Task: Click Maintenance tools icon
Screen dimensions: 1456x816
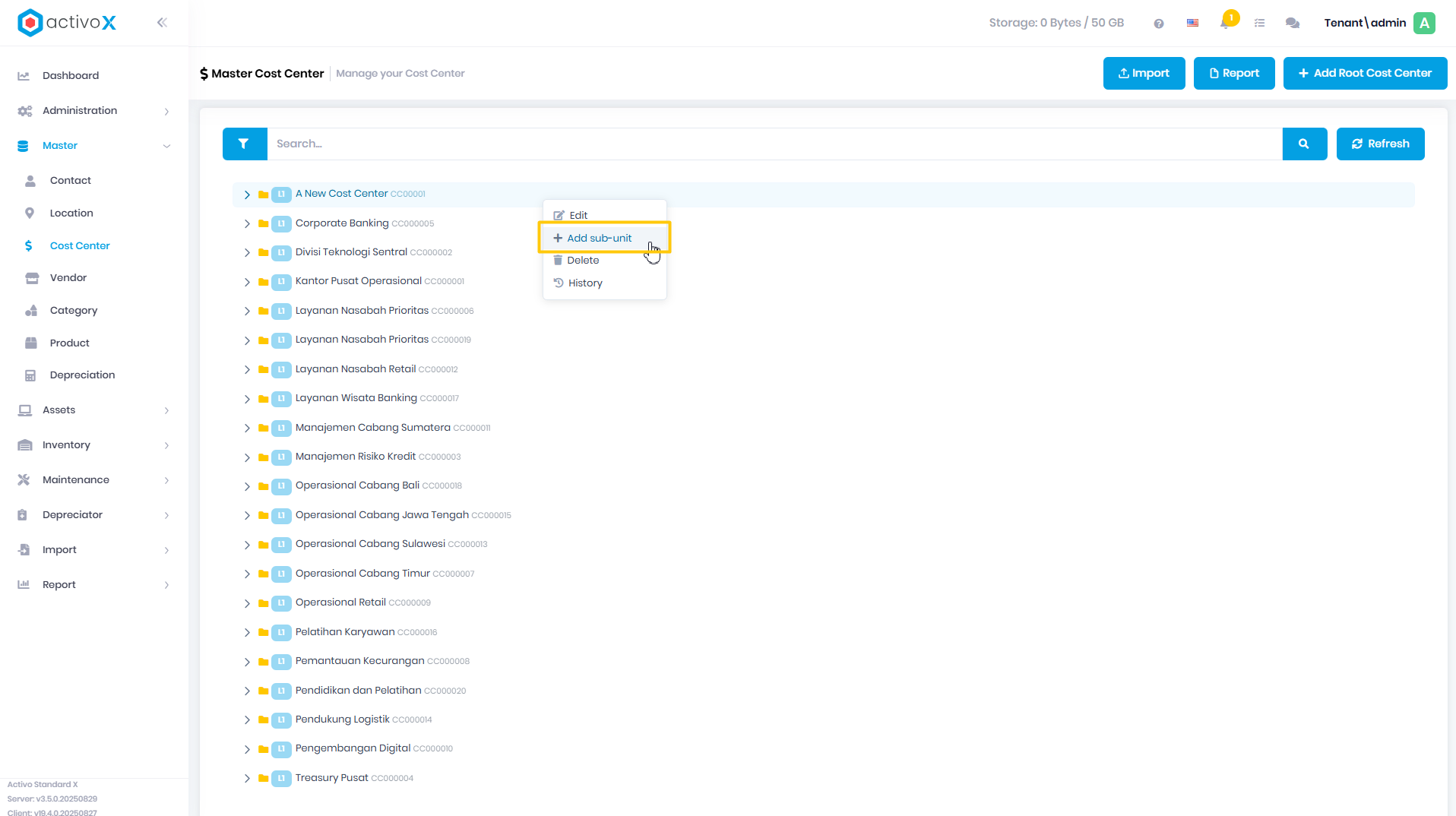Action: click(24, 480)
